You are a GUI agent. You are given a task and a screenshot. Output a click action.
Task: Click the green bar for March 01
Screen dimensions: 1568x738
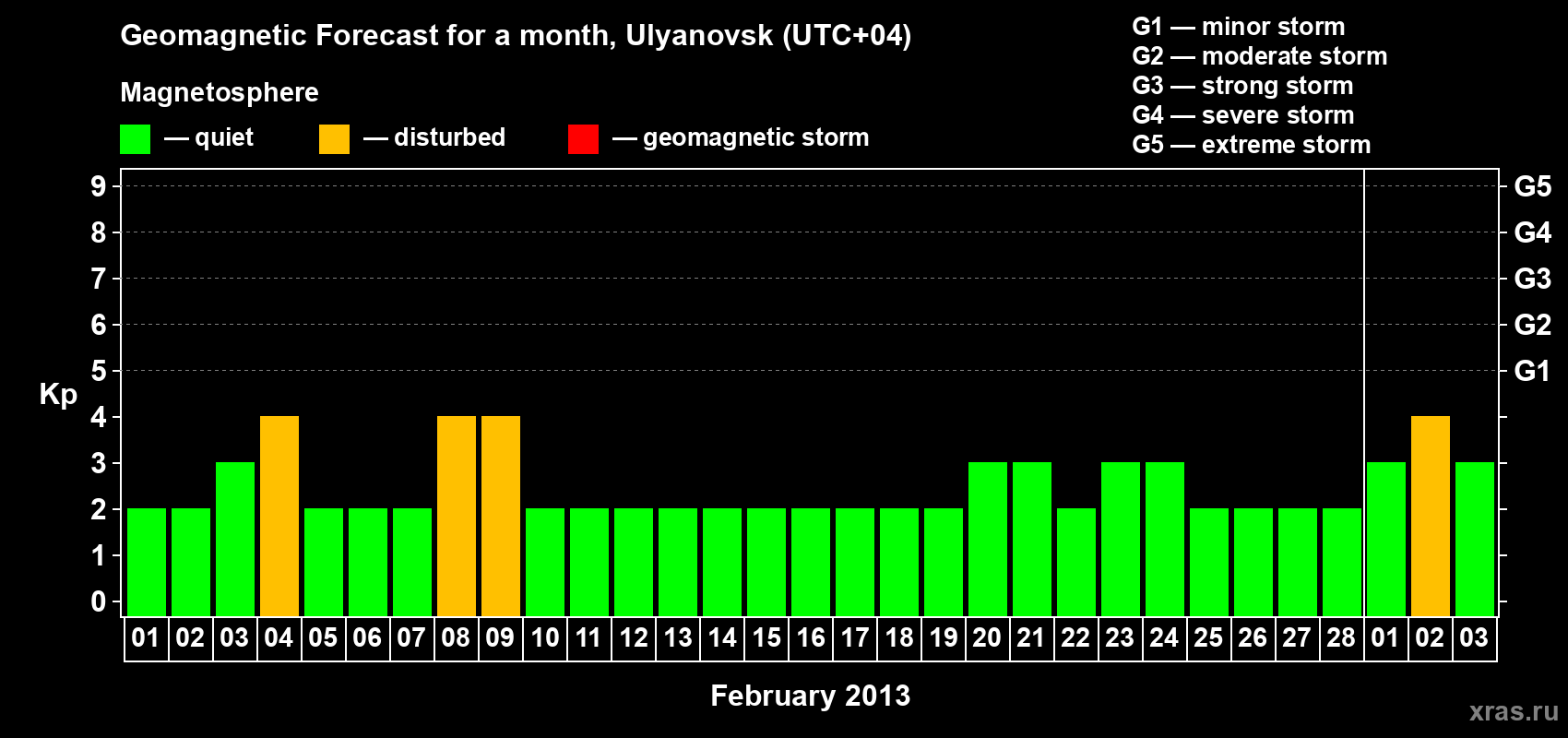(1386, 539)
